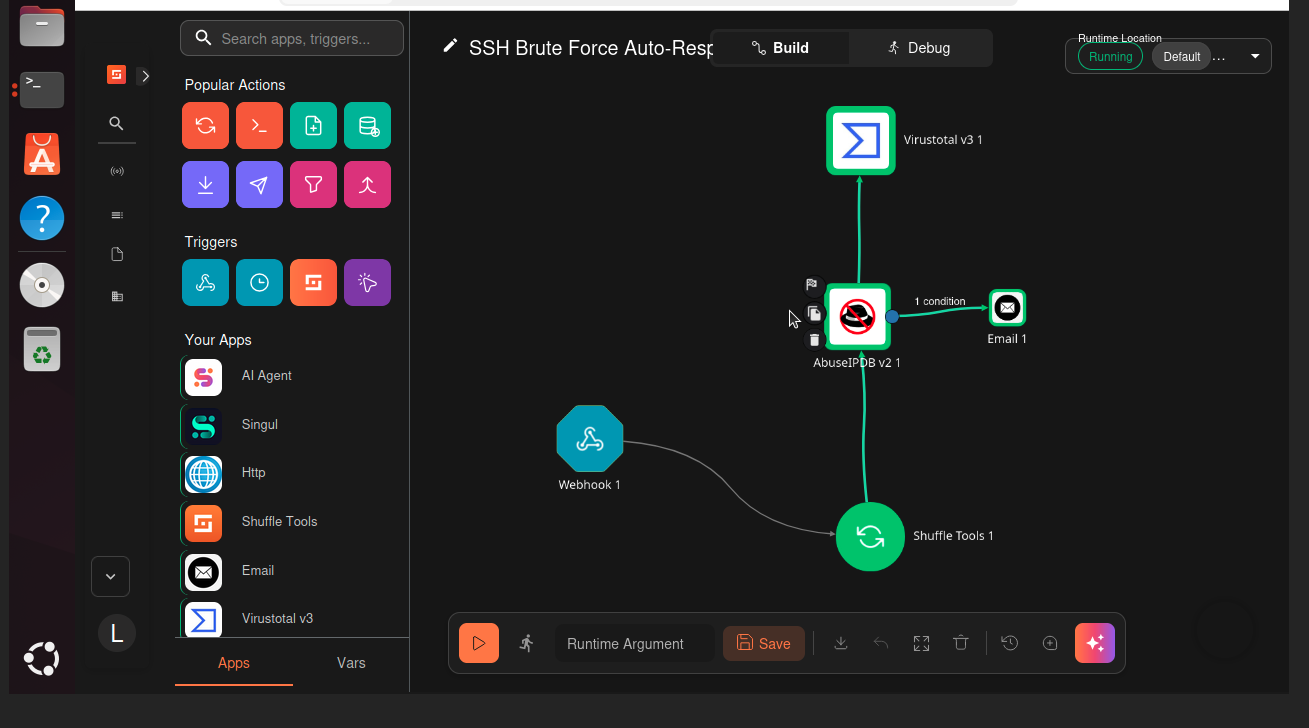The image size is (1309, 728).
Task: Select the Shuffle subflow trigger tile
Action: coord(313,283)
